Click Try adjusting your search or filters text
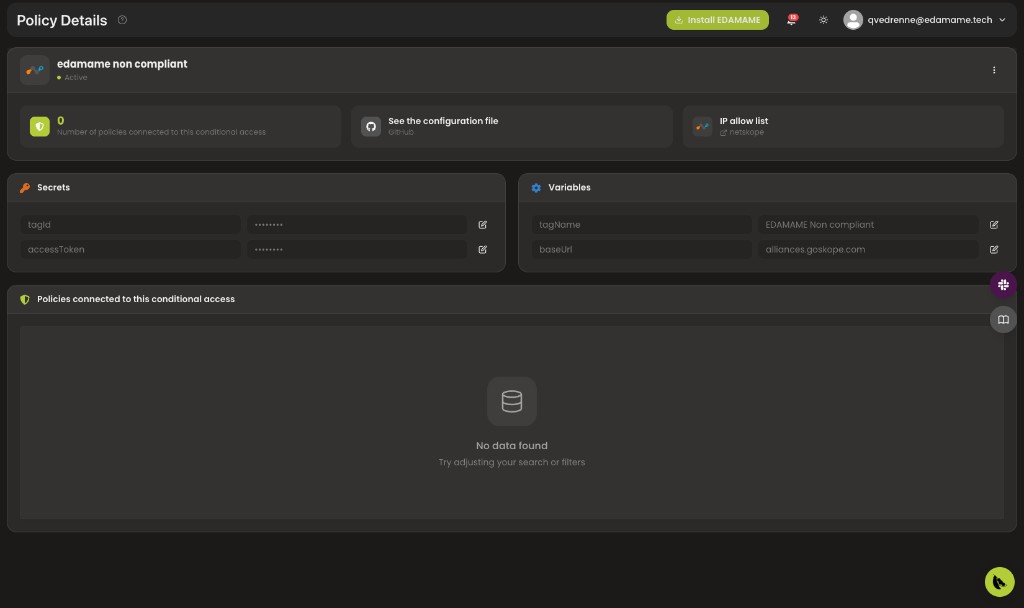This screenshot has height=608, width=1024. (x=511, y=462)
